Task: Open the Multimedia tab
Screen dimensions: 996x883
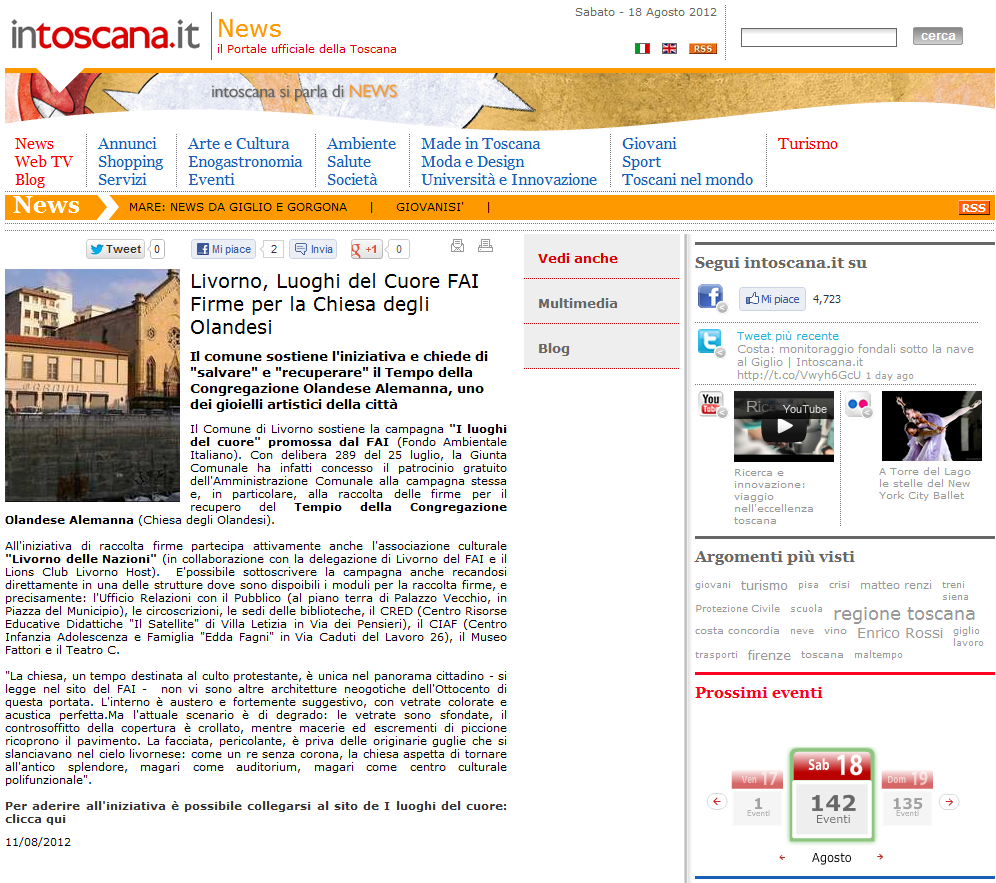Action: tap(578, 303)
